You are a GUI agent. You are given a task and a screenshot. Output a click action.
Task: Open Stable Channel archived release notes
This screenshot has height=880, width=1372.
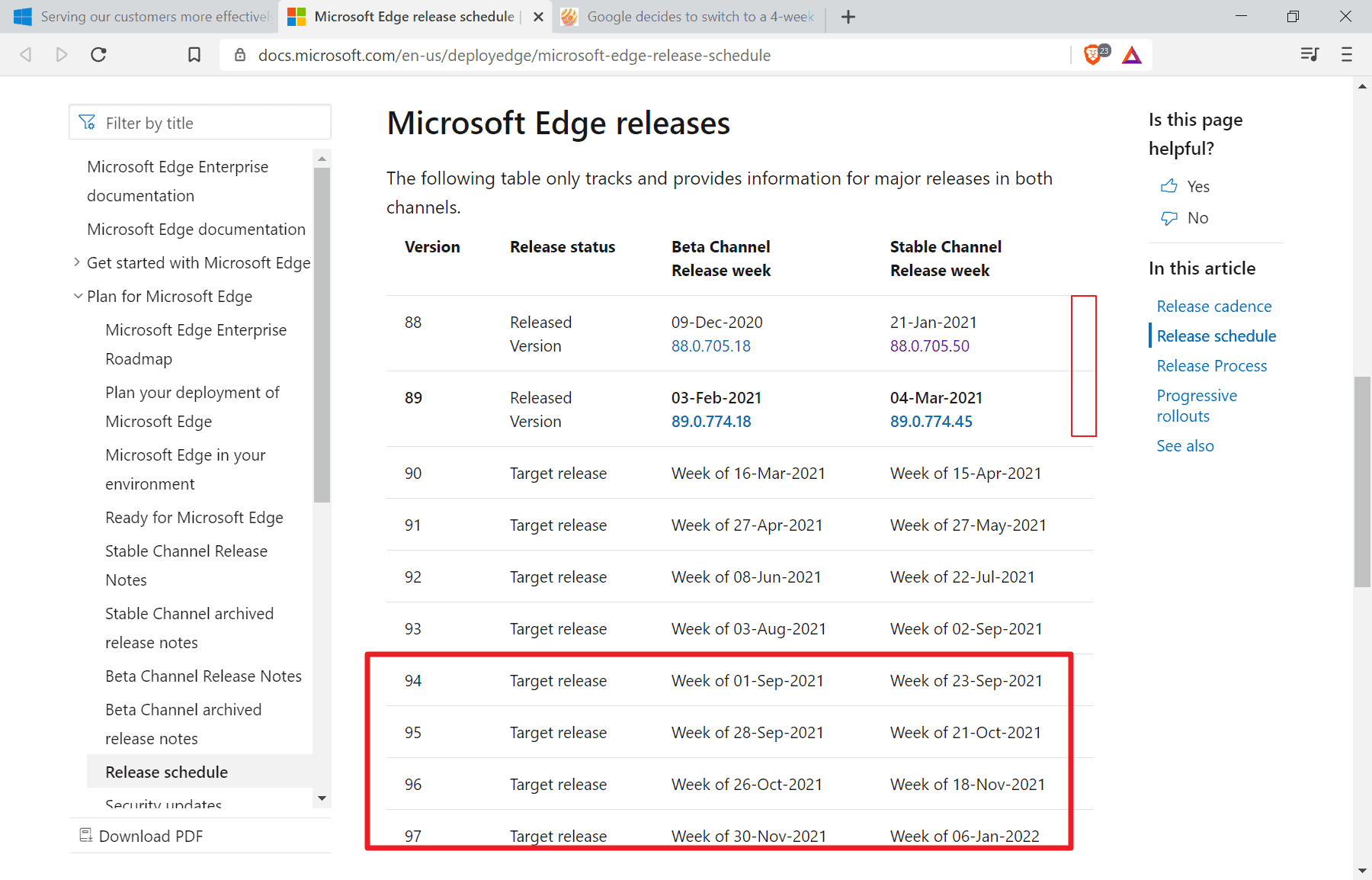pyautogui.click(x=189, y=628)
